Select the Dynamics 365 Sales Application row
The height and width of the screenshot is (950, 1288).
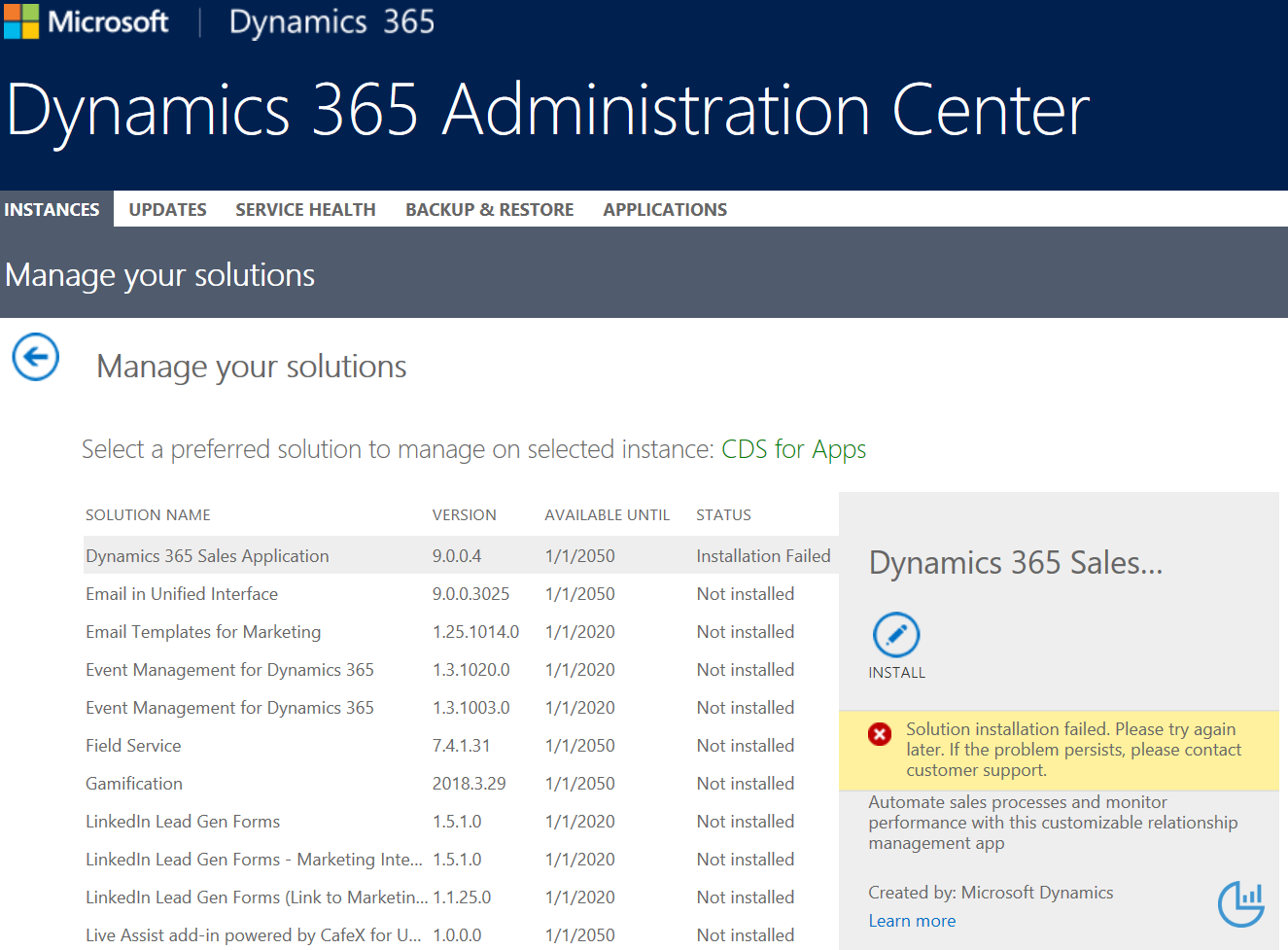coord(207,556)
